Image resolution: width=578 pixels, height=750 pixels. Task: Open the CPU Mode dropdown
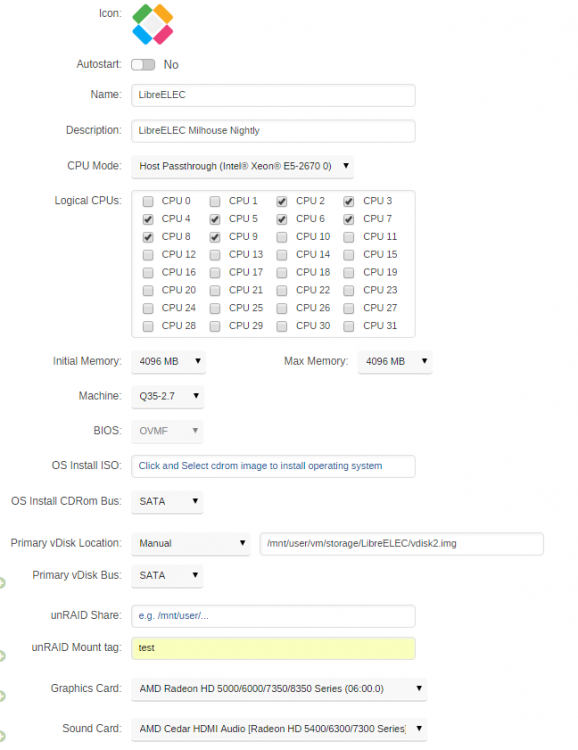[x=243, y=166]
